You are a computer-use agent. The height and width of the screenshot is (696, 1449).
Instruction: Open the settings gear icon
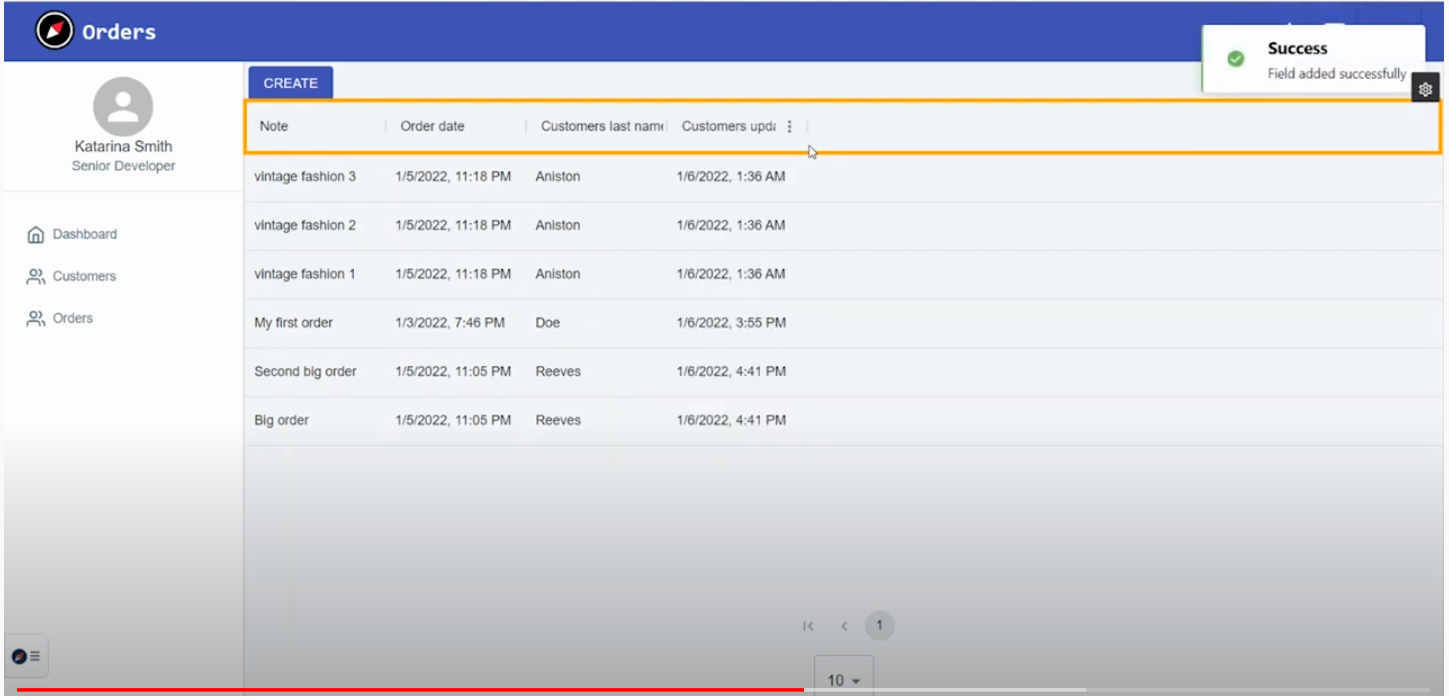click(1425, 89)
